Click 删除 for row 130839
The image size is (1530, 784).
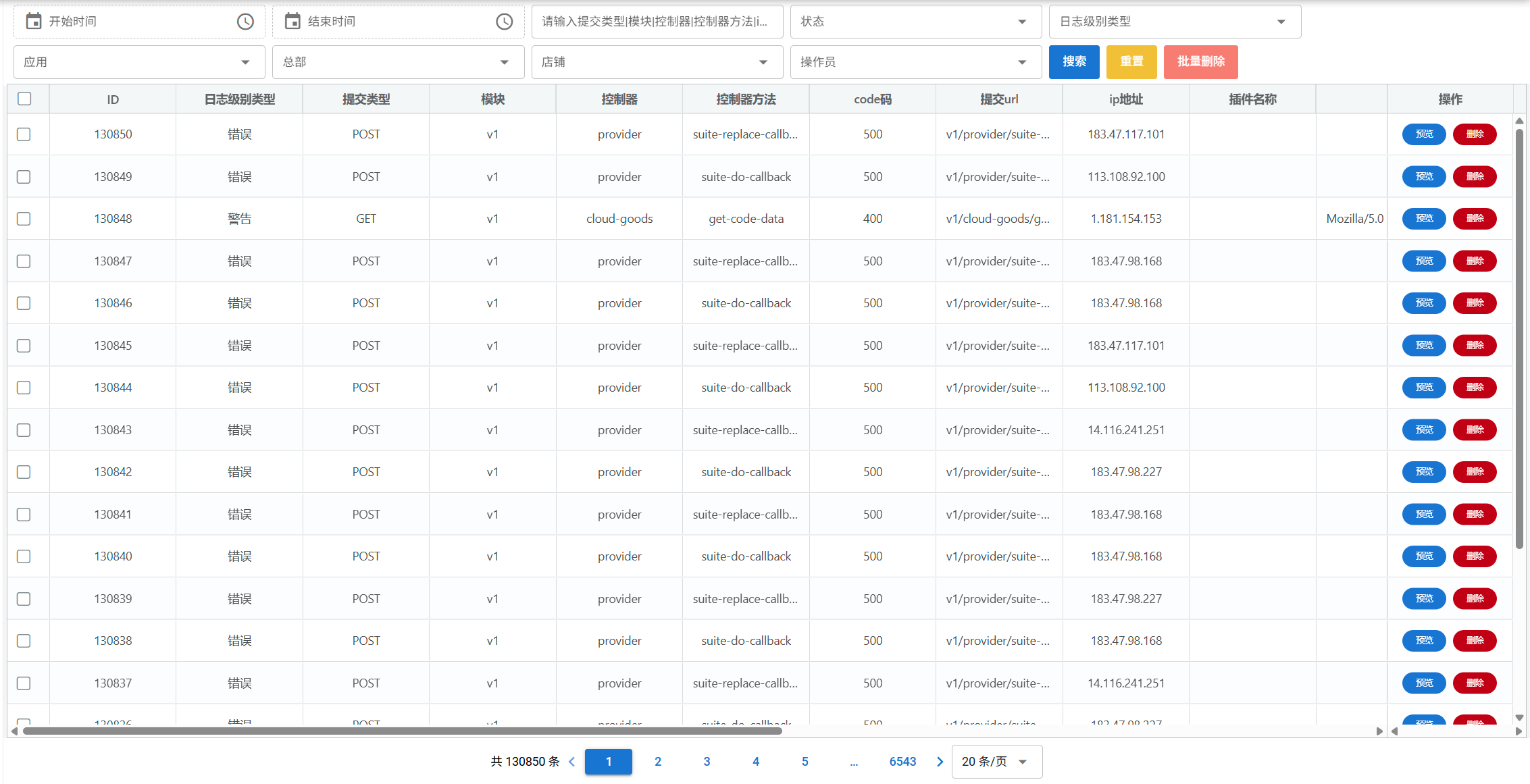tap(1475, 599)
